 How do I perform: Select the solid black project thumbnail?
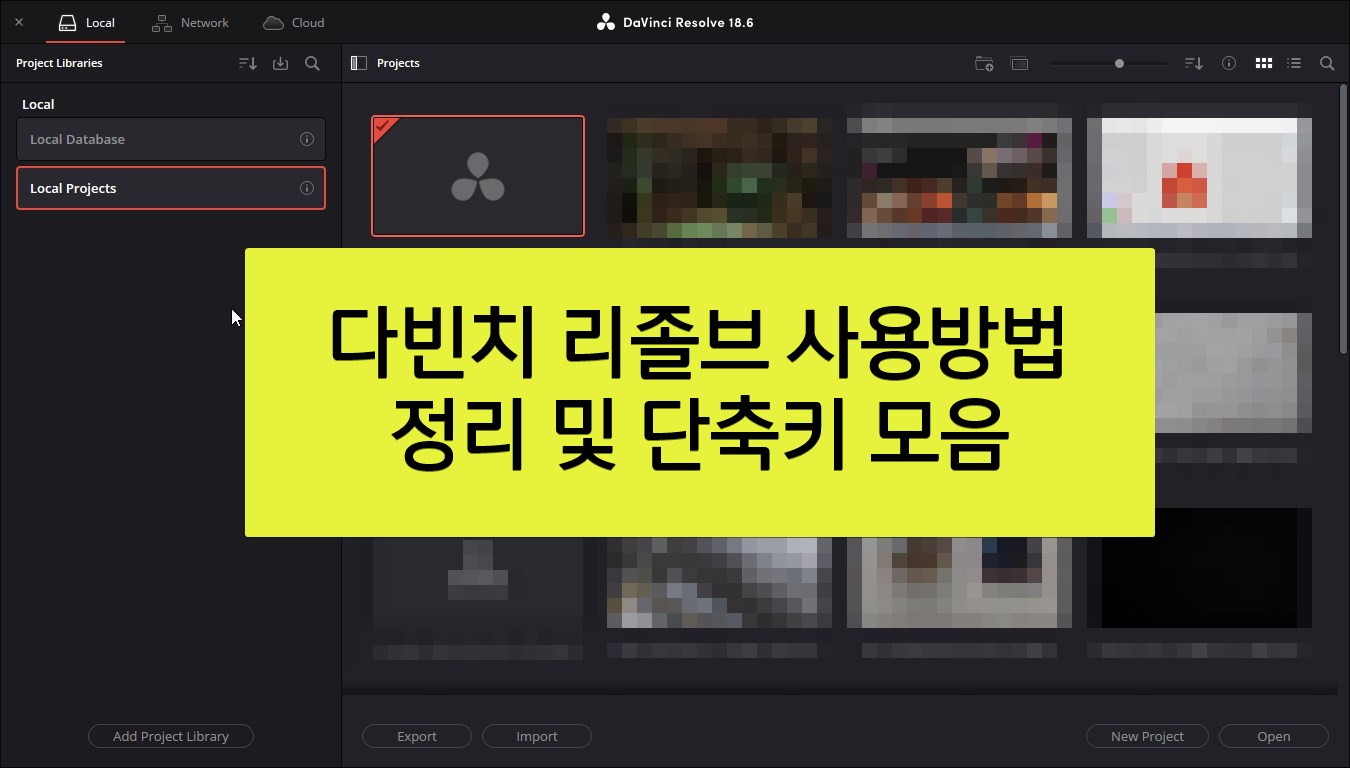1199,568
